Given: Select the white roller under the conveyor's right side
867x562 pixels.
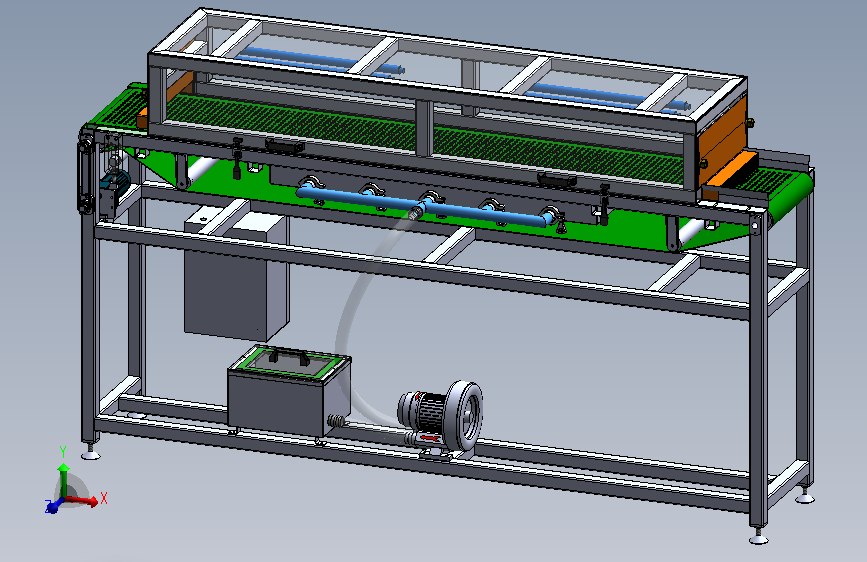Looking at the screenshot, I should click(x=691, y=231).
